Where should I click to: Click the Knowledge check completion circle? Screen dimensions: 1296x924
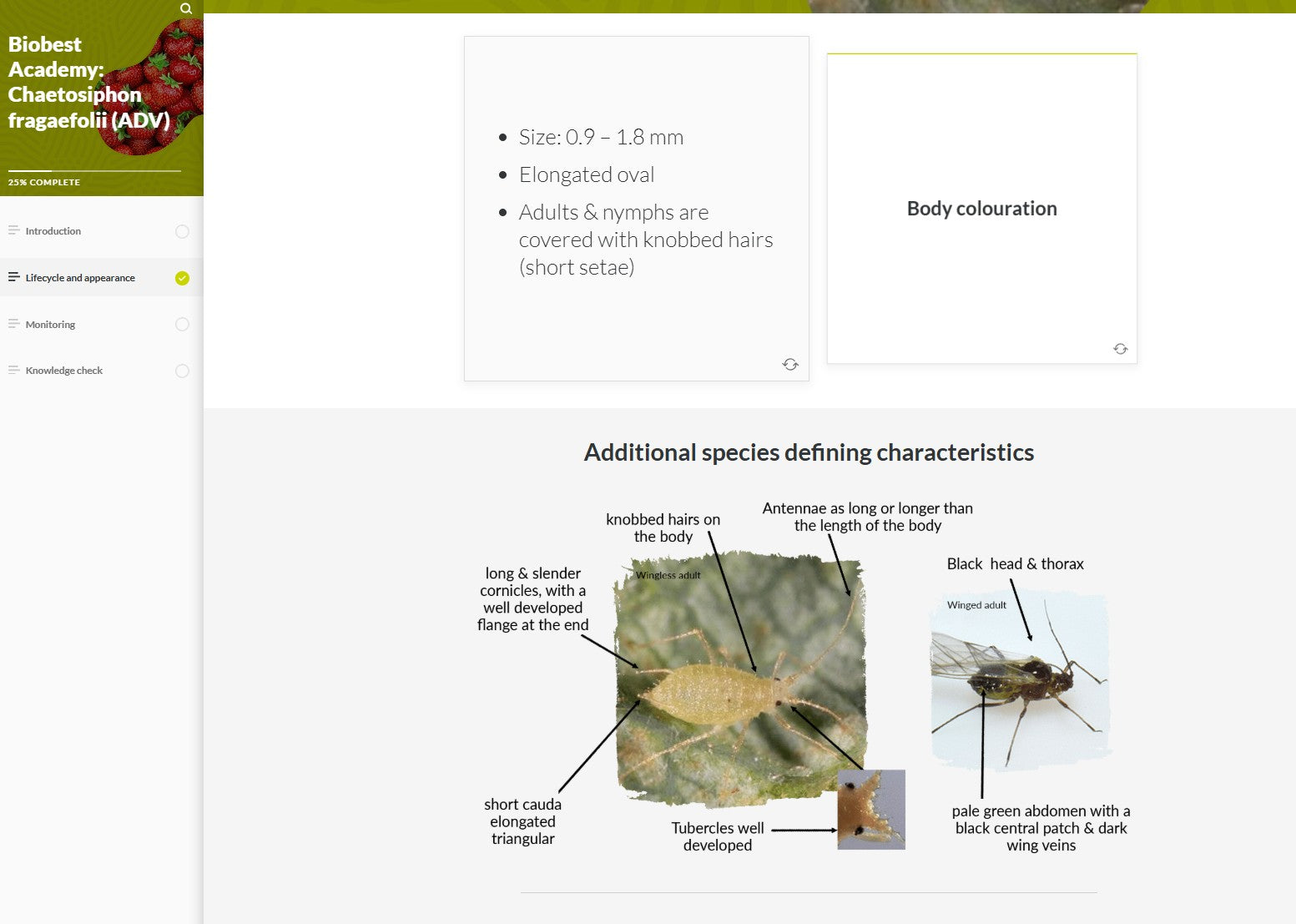(182, 371)
